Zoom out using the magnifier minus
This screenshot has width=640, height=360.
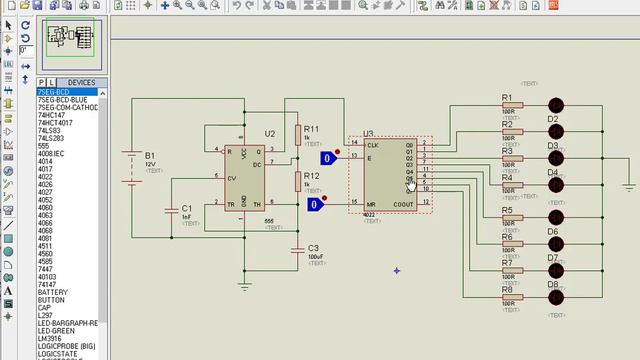pos(190,5)
